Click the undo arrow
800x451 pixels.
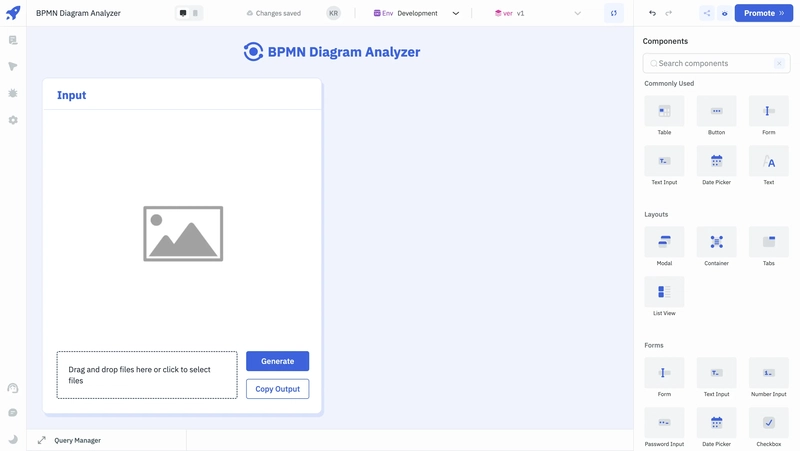coord(652,13)
